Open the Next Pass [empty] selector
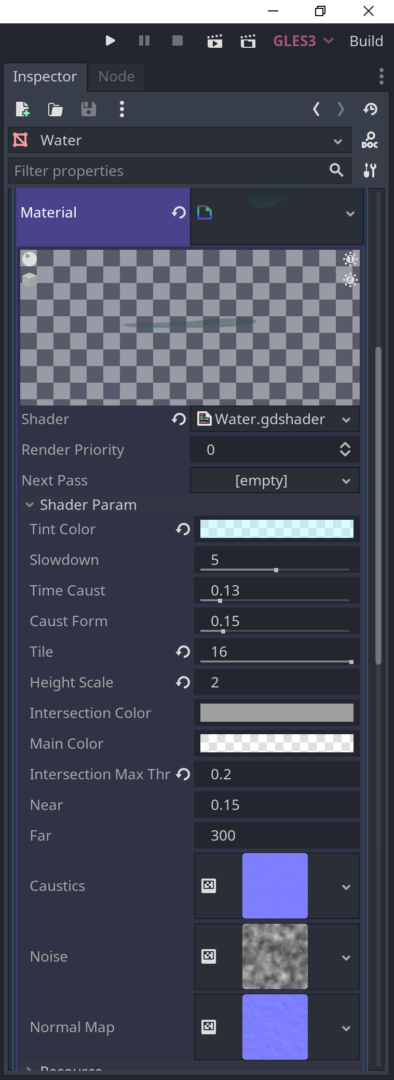This screenshot has height=1080, width=394. click(x=275, y=480)
